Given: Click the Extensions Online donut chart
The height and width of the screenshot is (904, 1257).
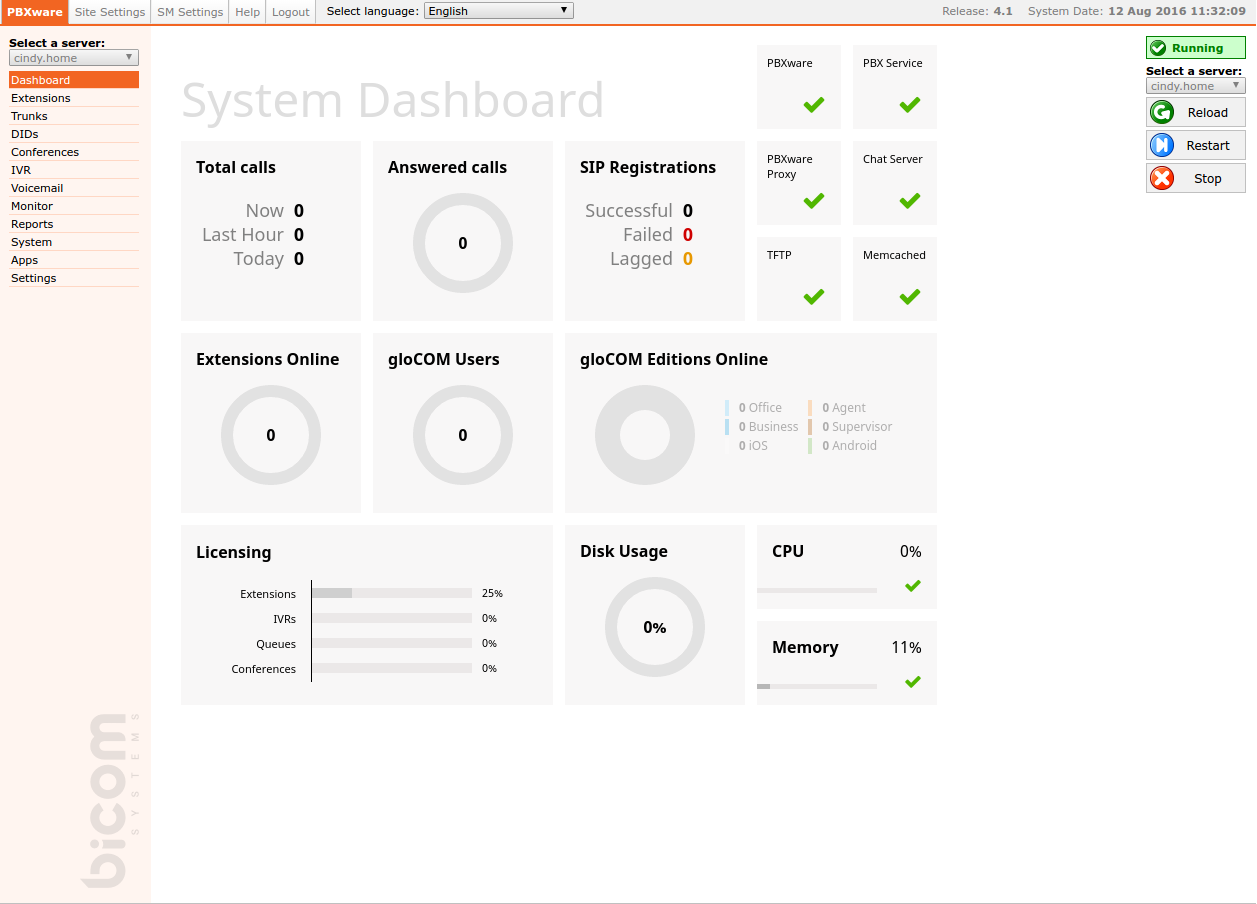Looking at the screenshot, I should tap(271, 435).
